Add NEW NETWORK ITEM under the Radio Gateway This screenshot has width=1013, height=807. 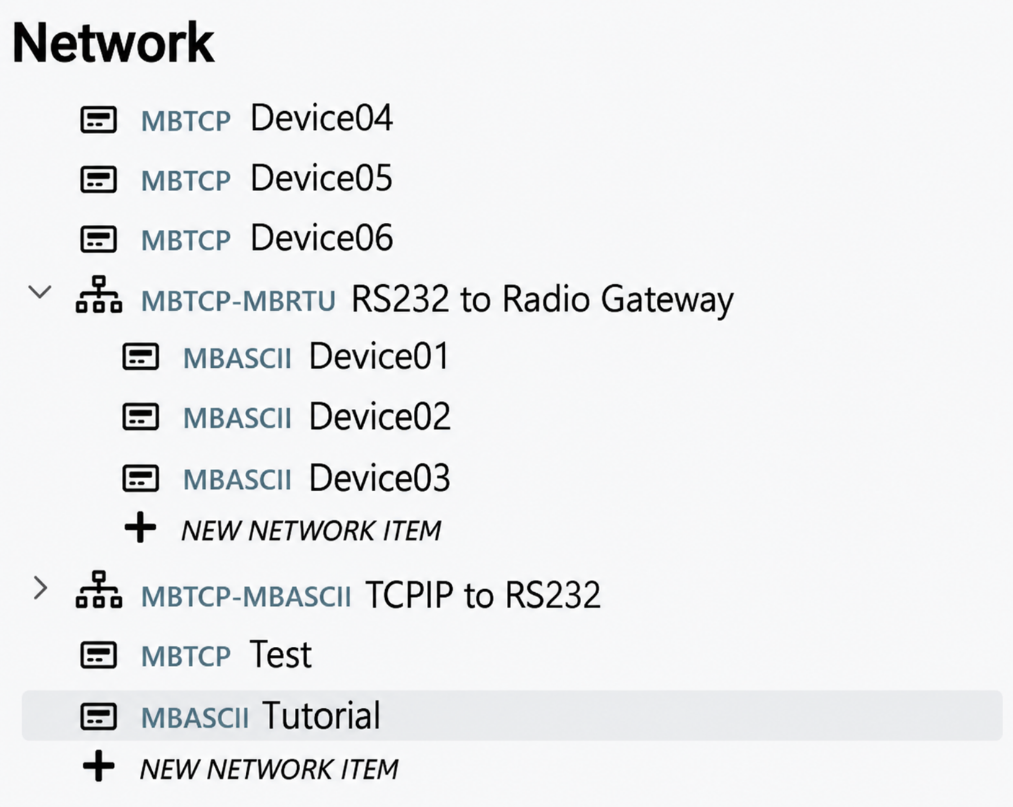click(311, 530)
